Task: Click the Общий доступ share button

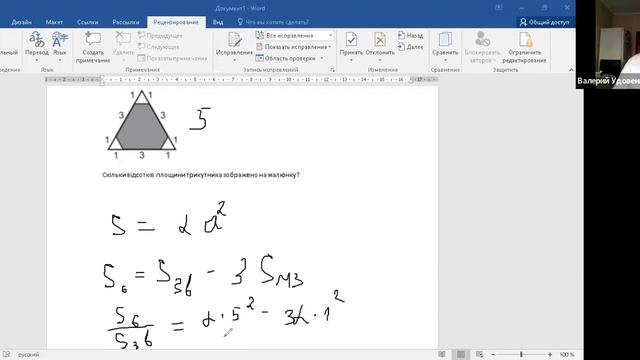Action: (x=544, y=22)
